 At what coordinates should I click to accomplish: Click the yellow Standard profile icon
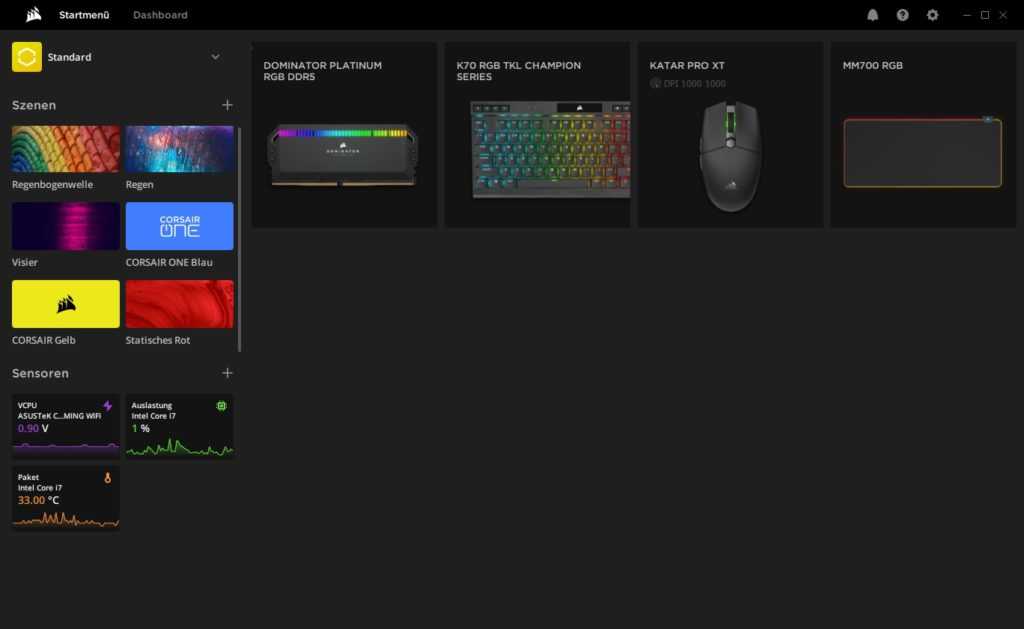click(27, 57)
